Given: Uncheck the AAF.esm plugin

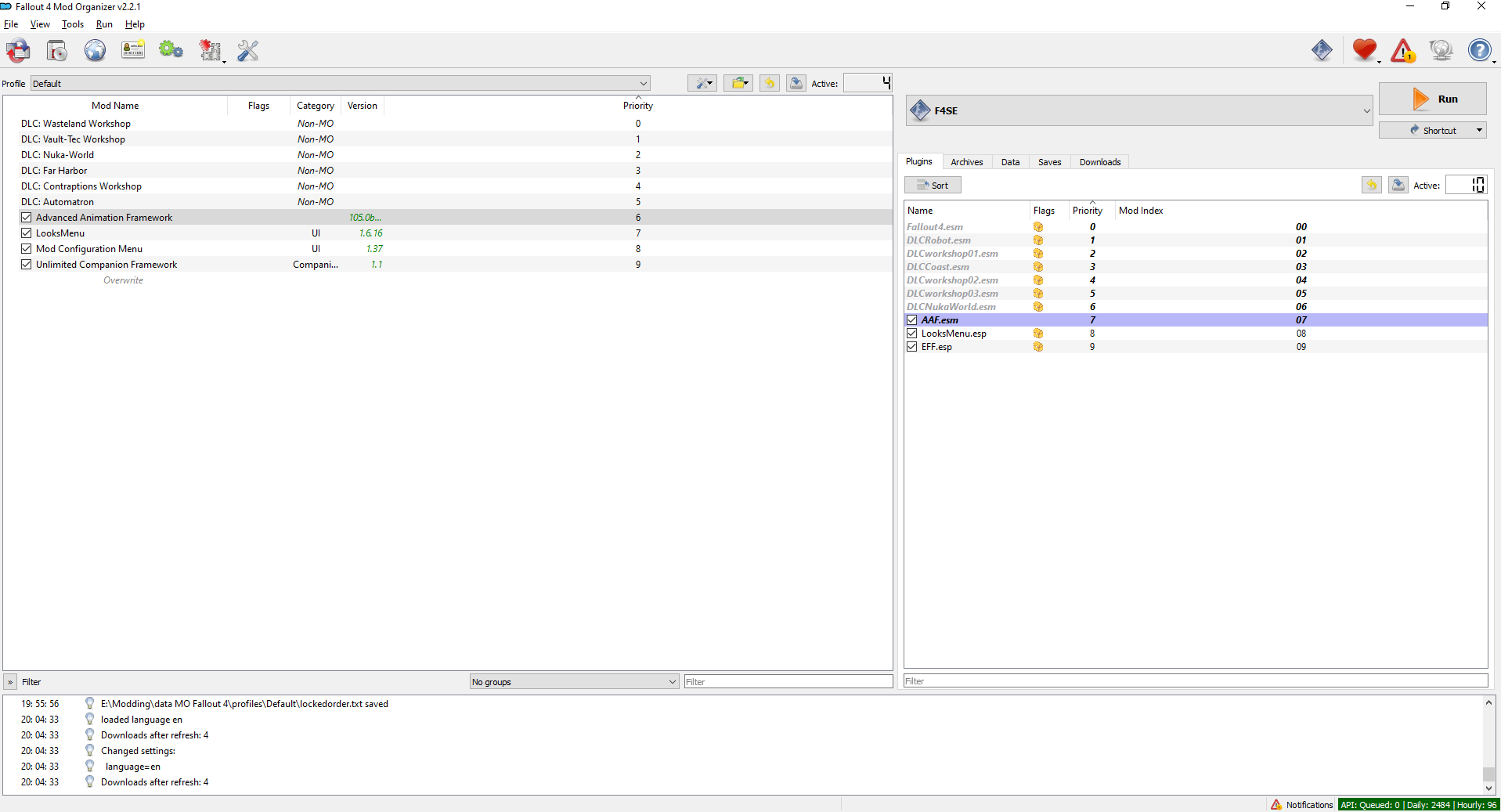Looking at the screenshot, I should pyautogui.click(x=912, y=320).
